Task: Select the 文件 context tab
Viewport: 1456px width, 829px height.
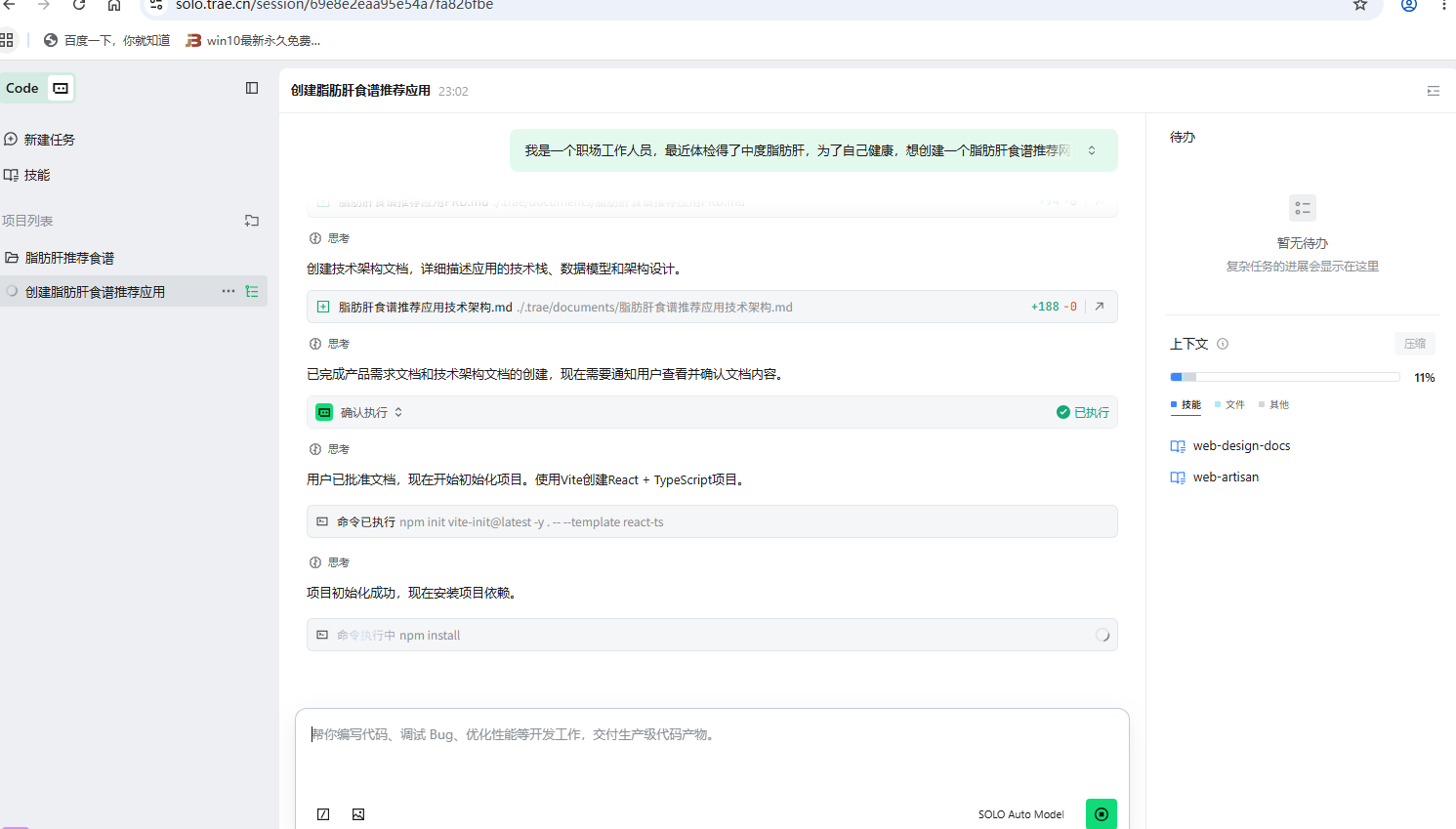Action: click(x=1230, y=404)
